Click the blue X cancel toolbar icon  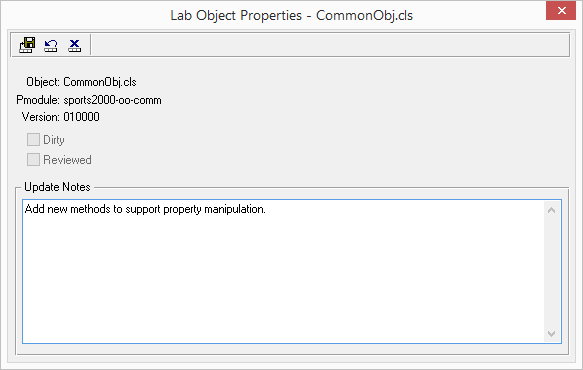(74, 45)
